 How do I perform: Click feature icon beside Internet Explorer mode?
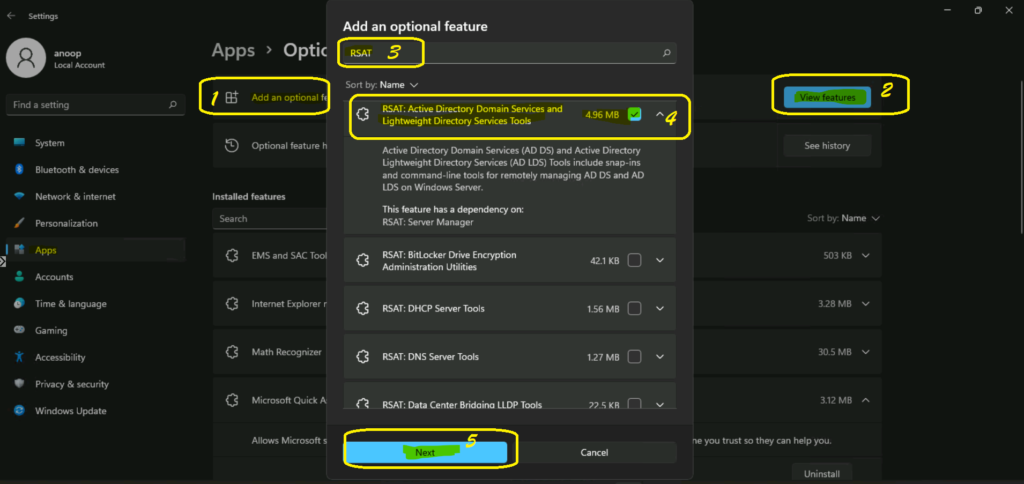pyautogui.click(x=231, y=304)
